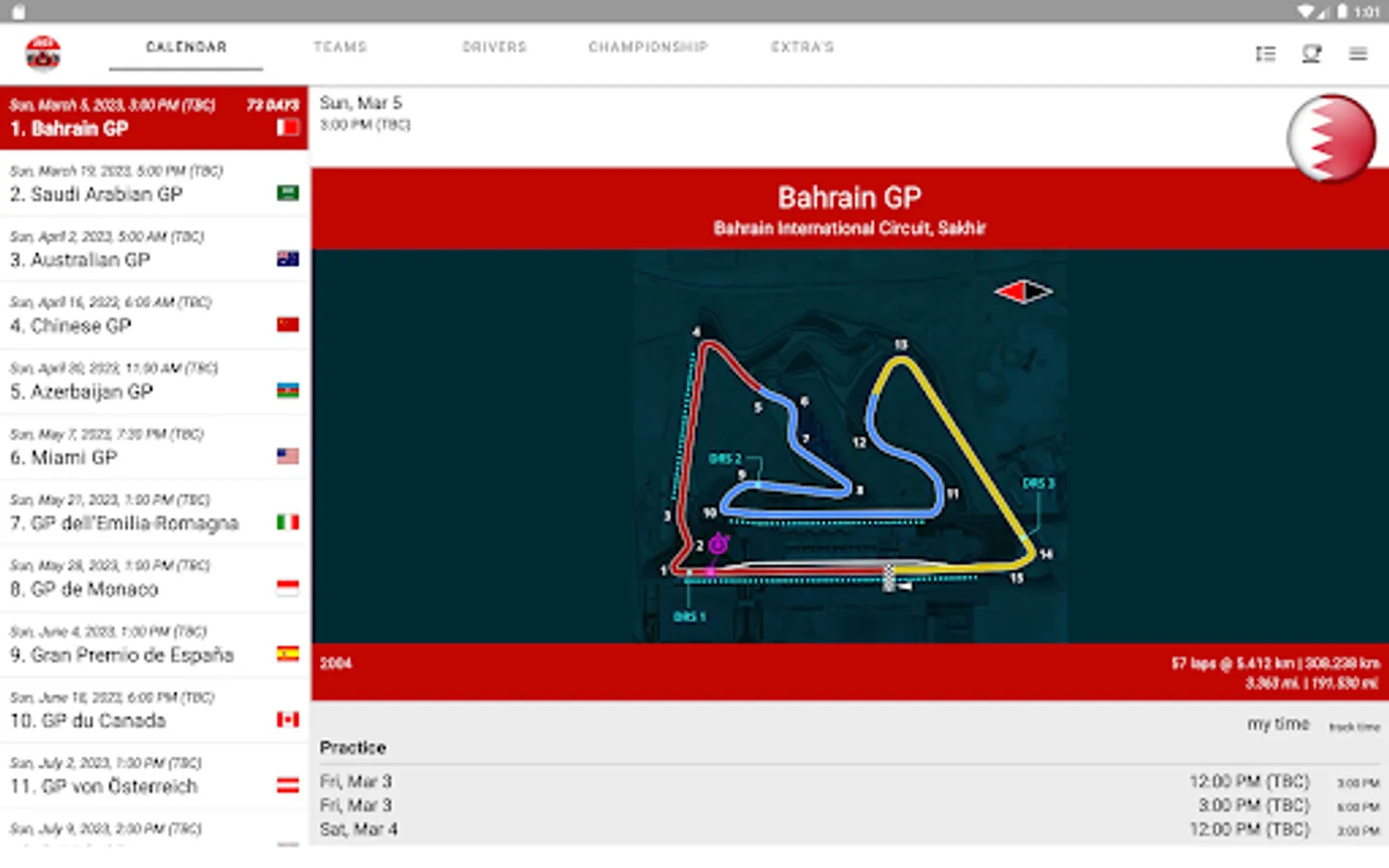Open the Drivers tab
Viewport: 1389px width, 868px height.
(x=495, y=47)
